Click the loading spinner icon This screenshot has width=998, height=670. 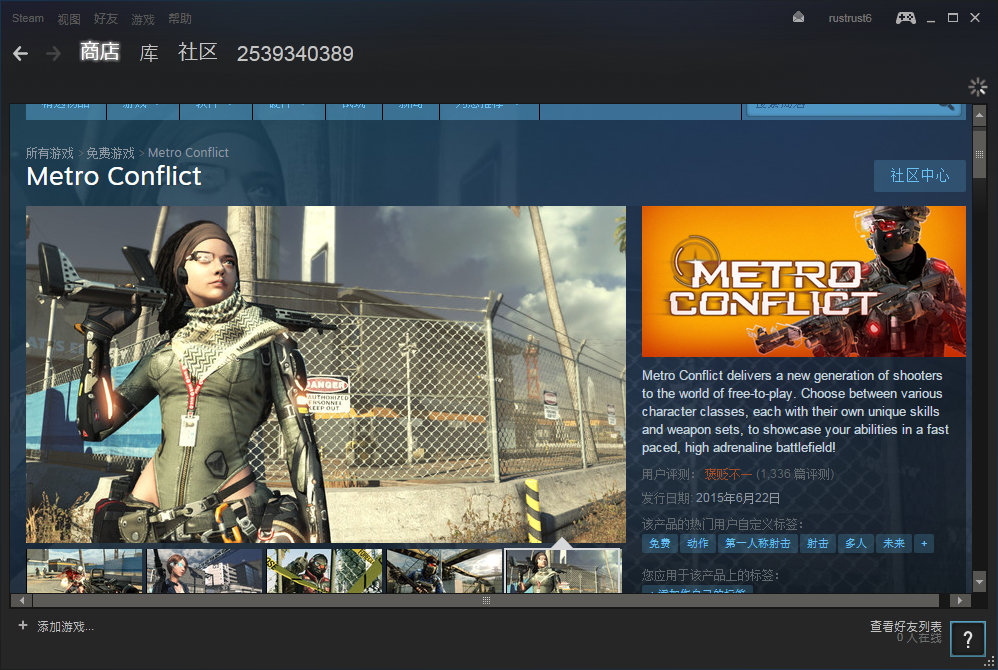977,87
